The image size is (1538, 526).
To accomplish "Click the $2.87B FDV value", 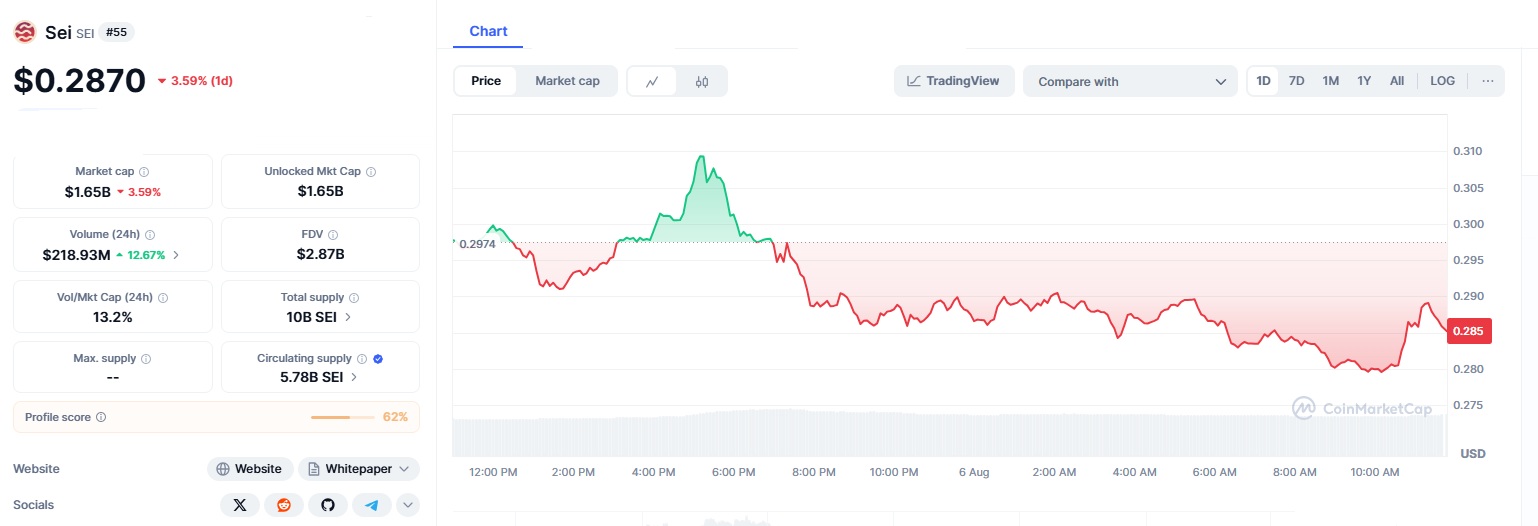I will [320, 254].
